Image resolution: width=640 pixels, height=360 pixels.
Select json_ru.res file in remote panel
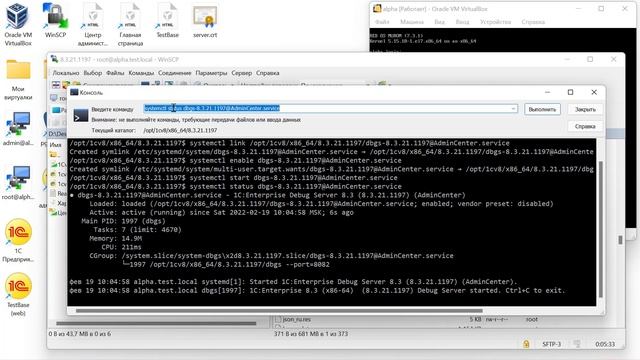tap(294, 319)
